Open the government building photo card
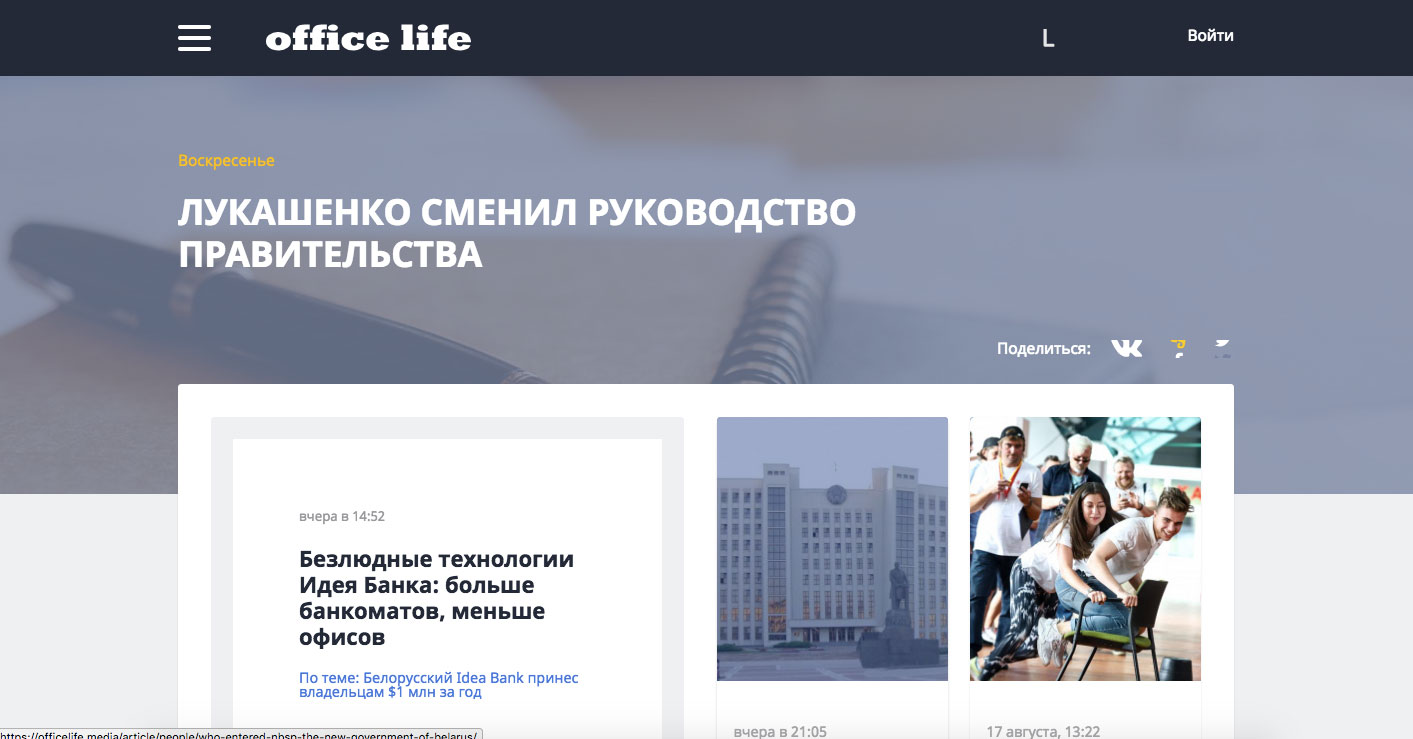The height and width of the screenshot is (739, 1413). click(x=832, y=549)
